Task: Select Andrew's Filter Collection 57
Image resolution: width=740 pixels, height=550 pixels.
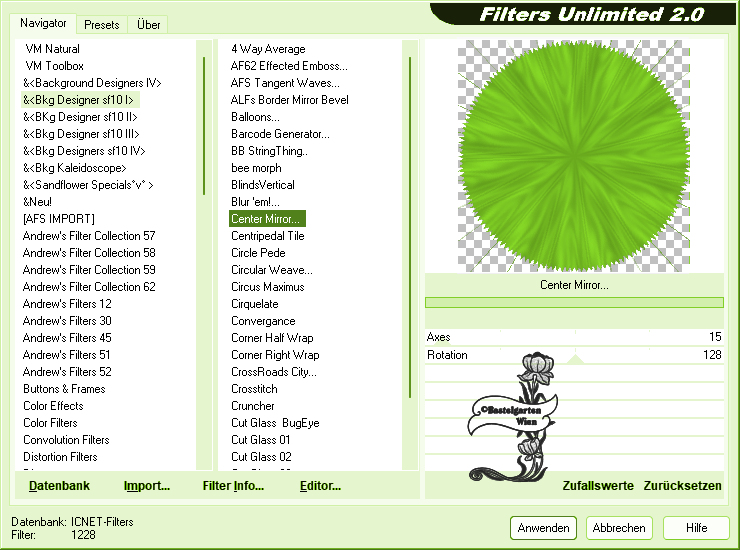Action: pyautogui.click(x=89, y=236)
